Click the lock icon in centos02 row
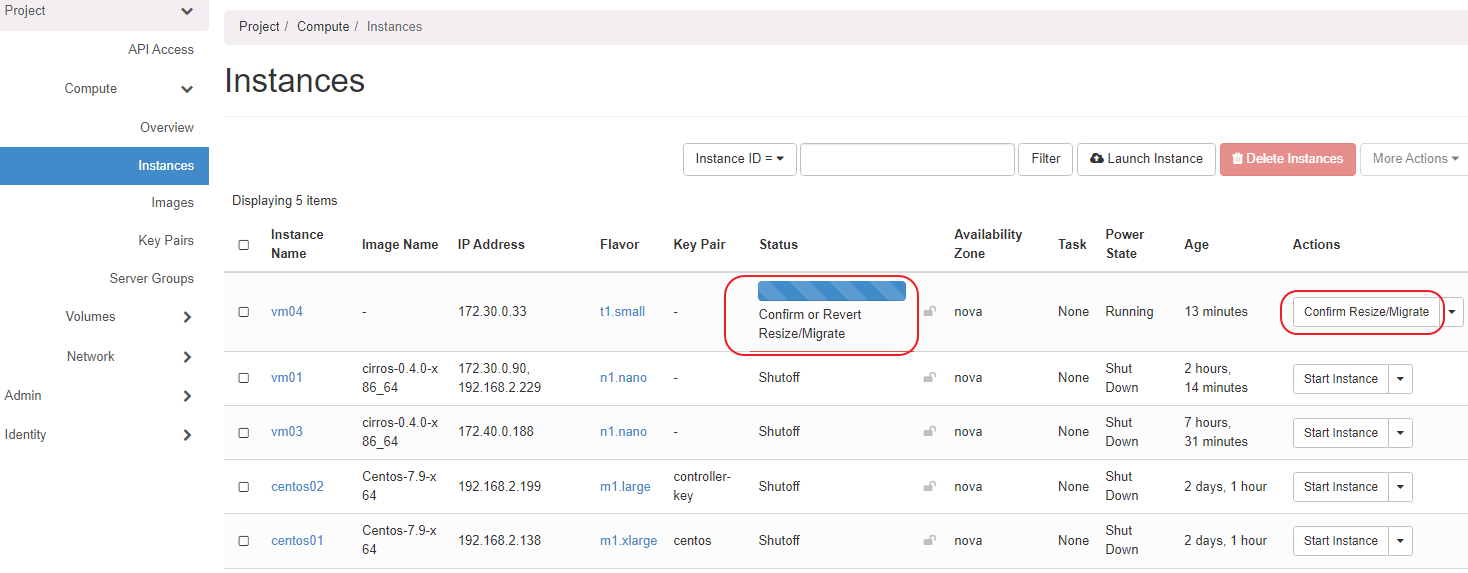Viewport: 1468px width, 573px height. point(929,486)
